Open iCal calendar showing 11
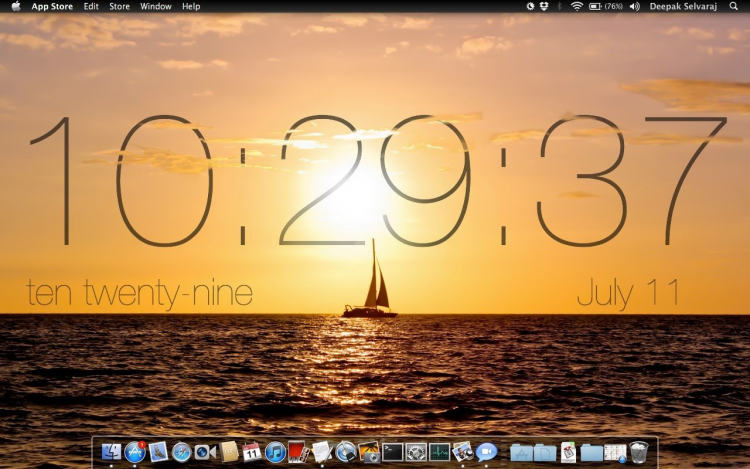The width and height of the screenshot is (750, 469). pyautogui.click(x=252, y=451)
